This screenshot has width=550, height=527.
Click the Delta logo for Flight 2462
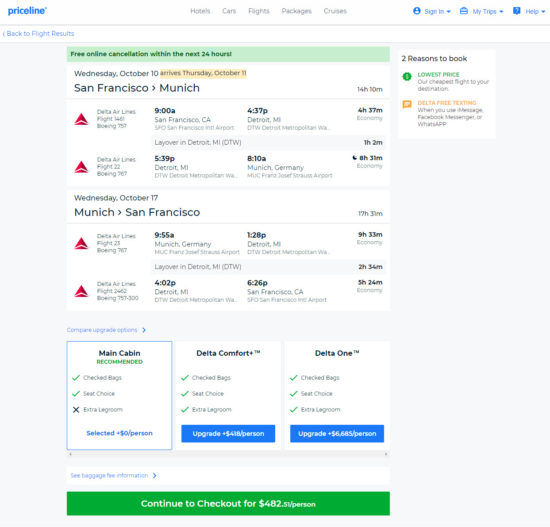(81, 291)
